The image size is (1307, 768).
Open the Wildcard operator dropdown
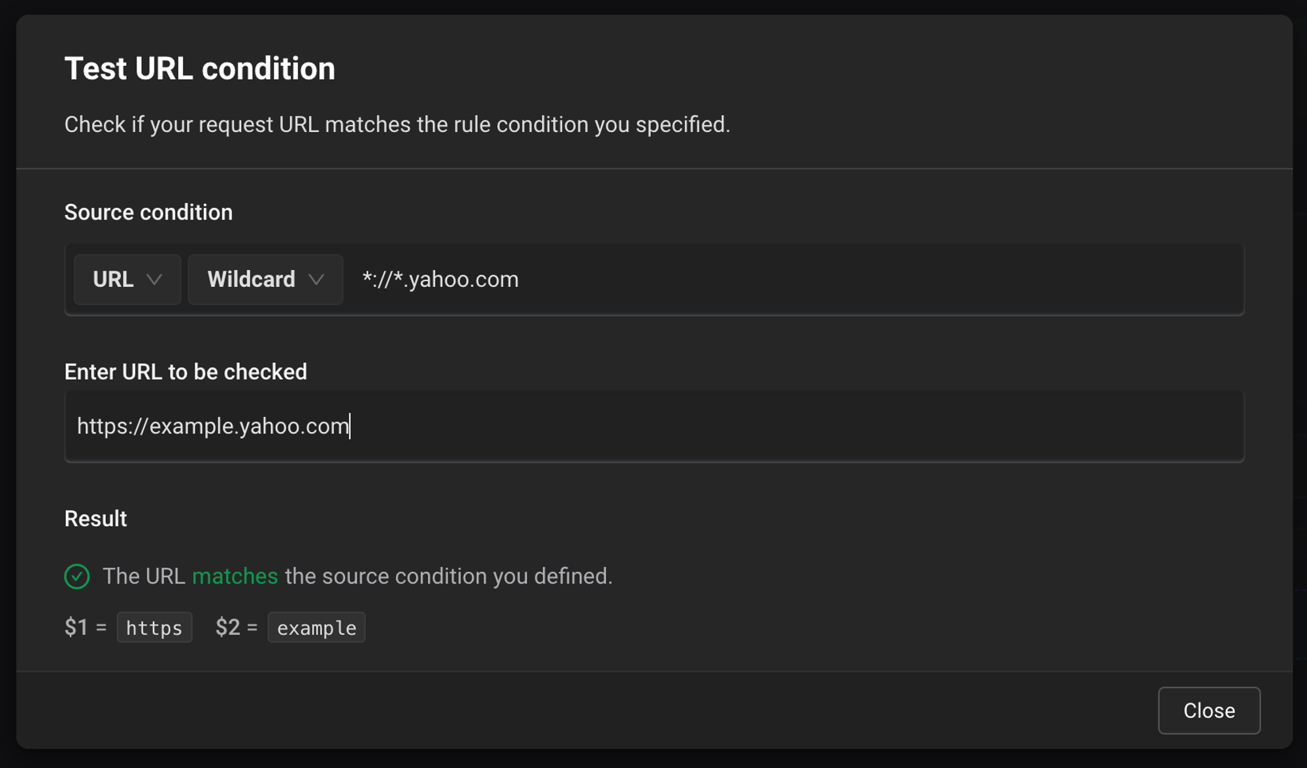[x=265, y=279]
